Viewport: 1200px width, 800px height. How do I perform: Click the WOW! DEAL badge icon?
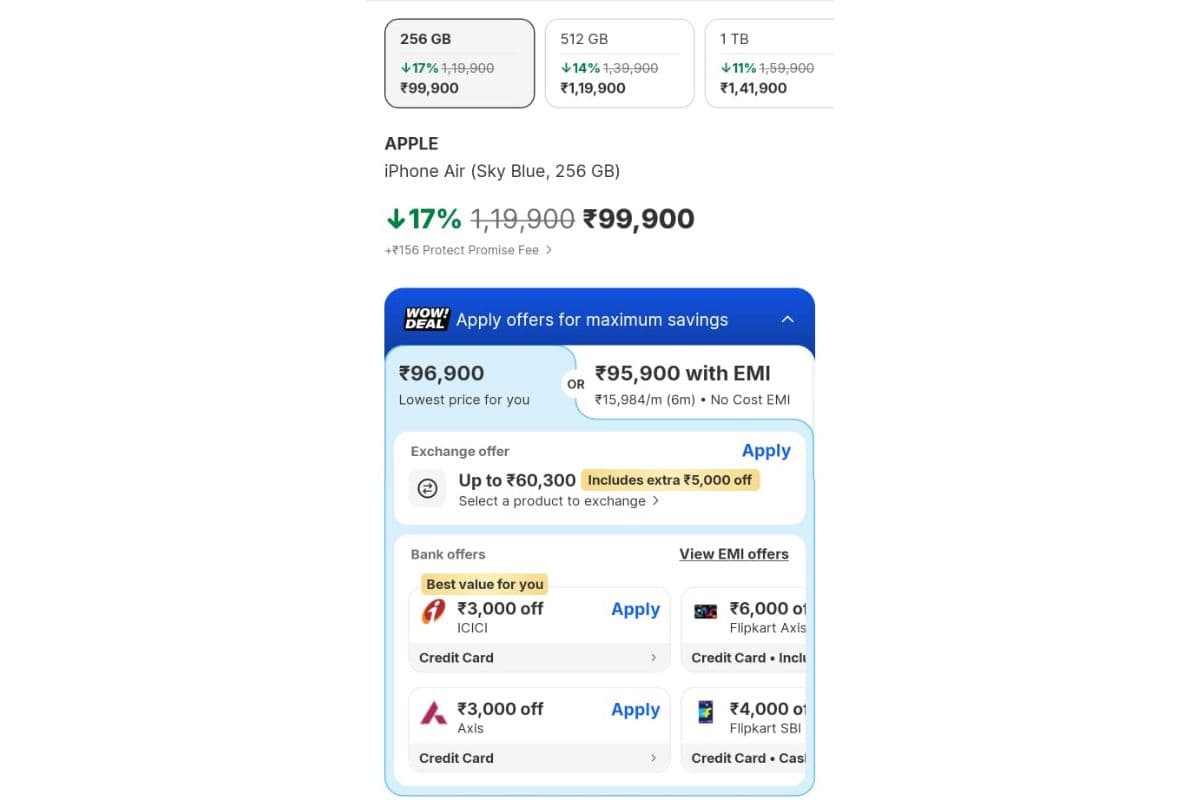pyautogui.click(x=426, y=319)
